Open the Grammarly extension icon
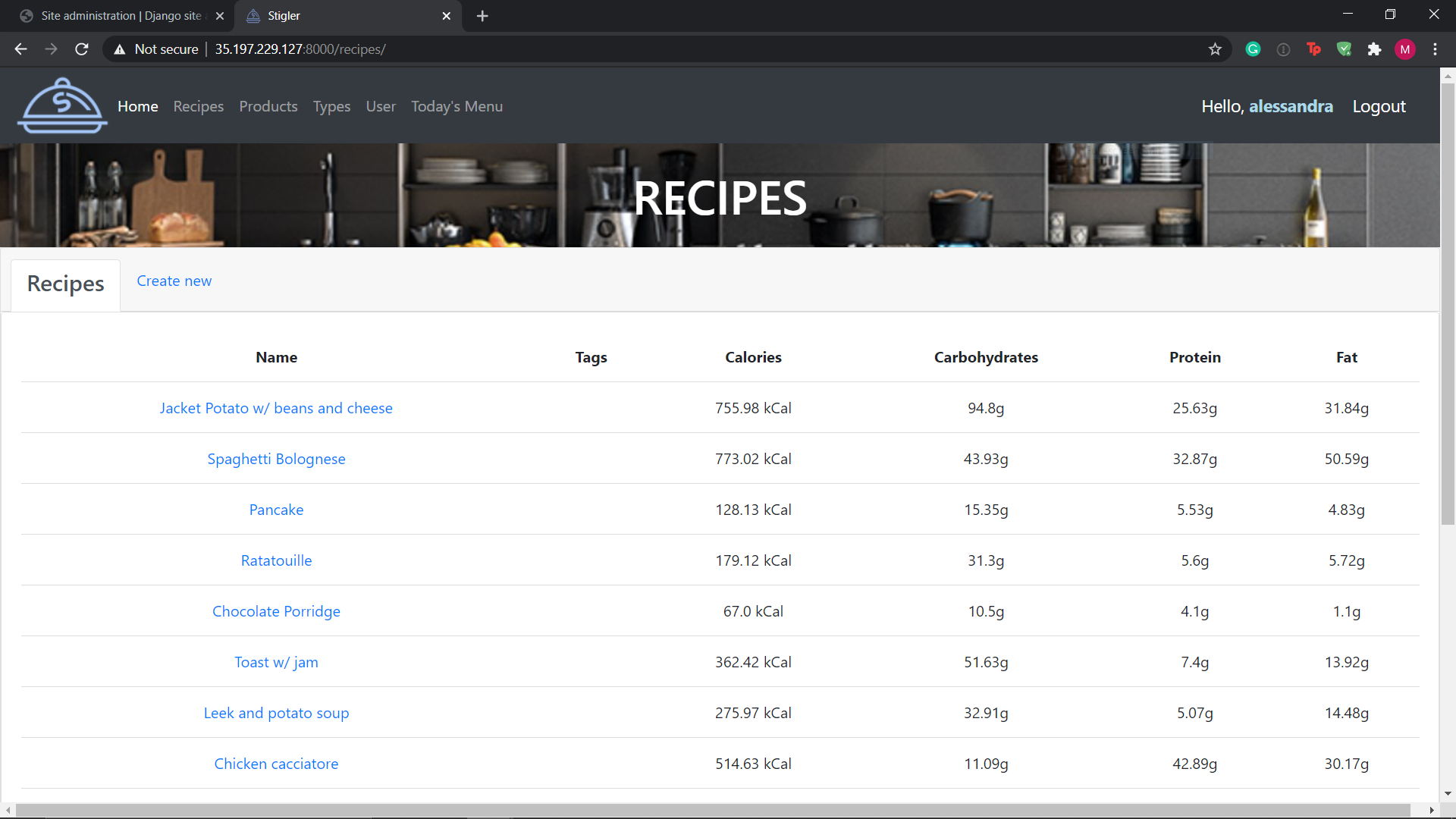The height and width of the screenshot is (819, 1456). (x=1253, y=49)
